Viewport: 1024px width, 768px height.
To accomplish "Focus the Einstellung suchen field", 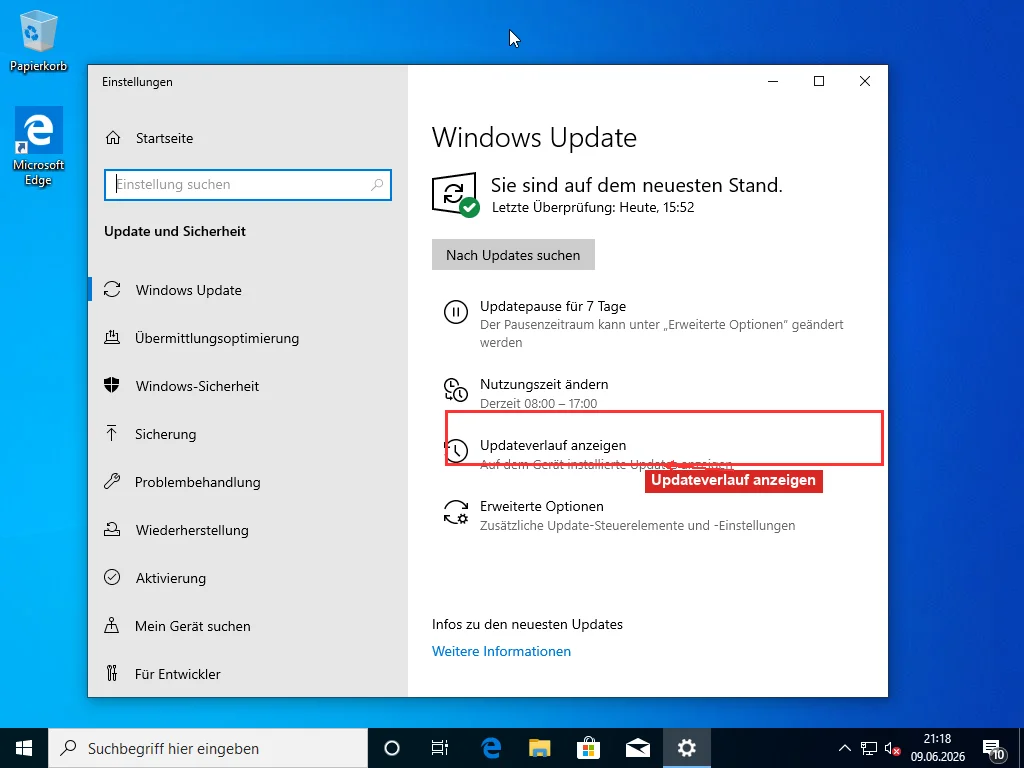I will [x=248, y=185].
